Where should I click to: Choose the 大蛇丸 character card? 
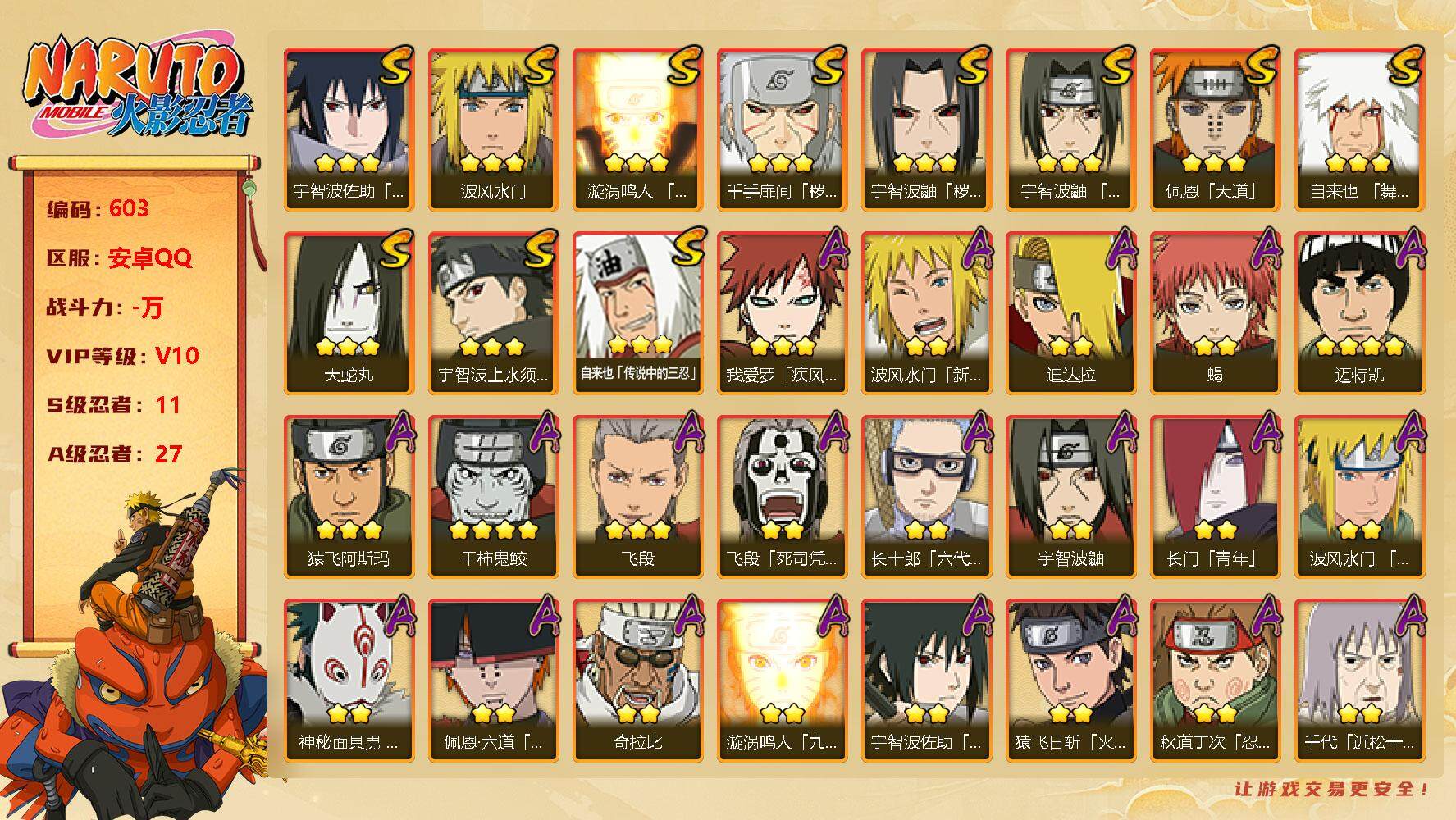pyautogui.click(x=349, y=312)
